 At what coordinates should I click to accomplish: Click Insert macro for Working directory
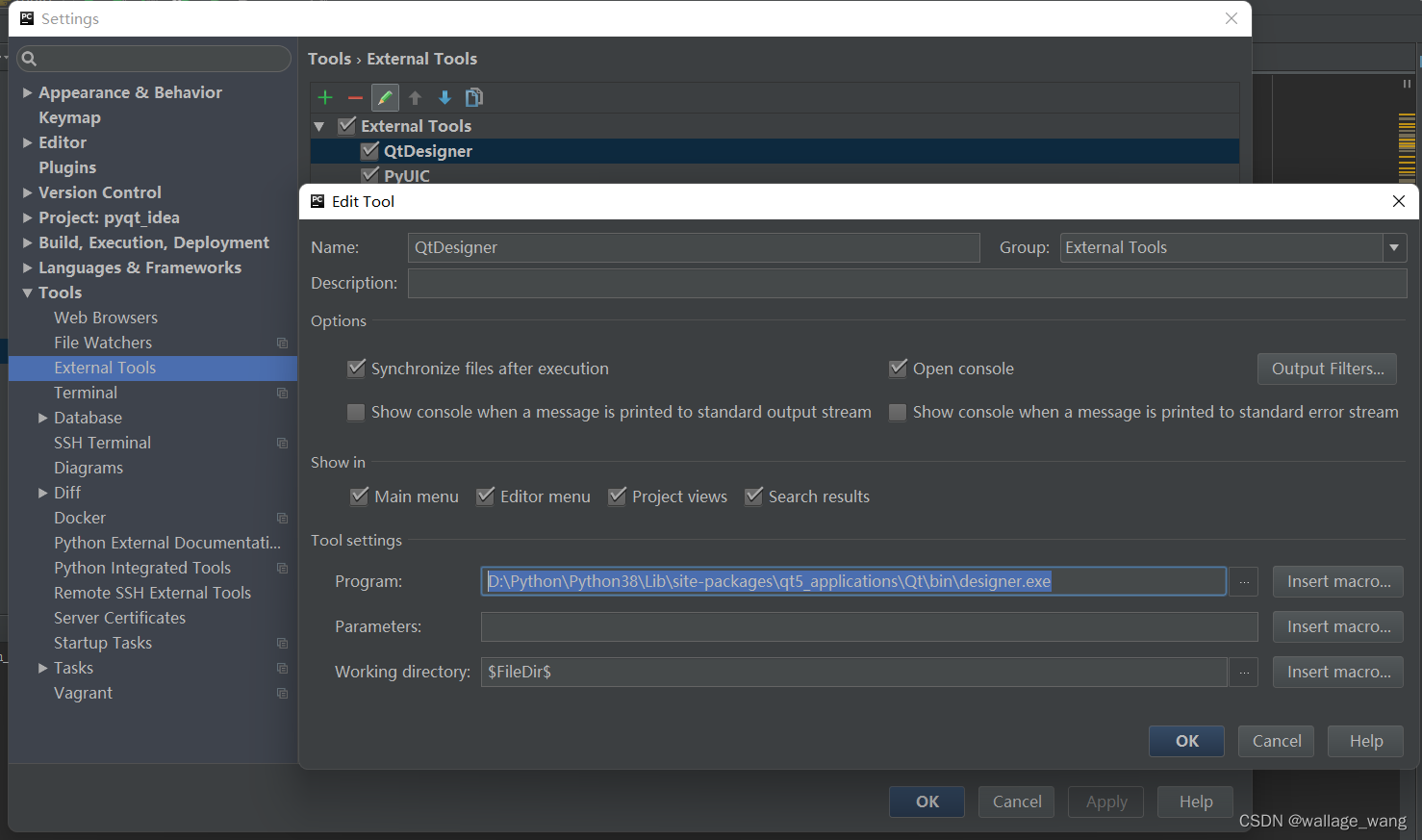click(x=1338, y=672)
